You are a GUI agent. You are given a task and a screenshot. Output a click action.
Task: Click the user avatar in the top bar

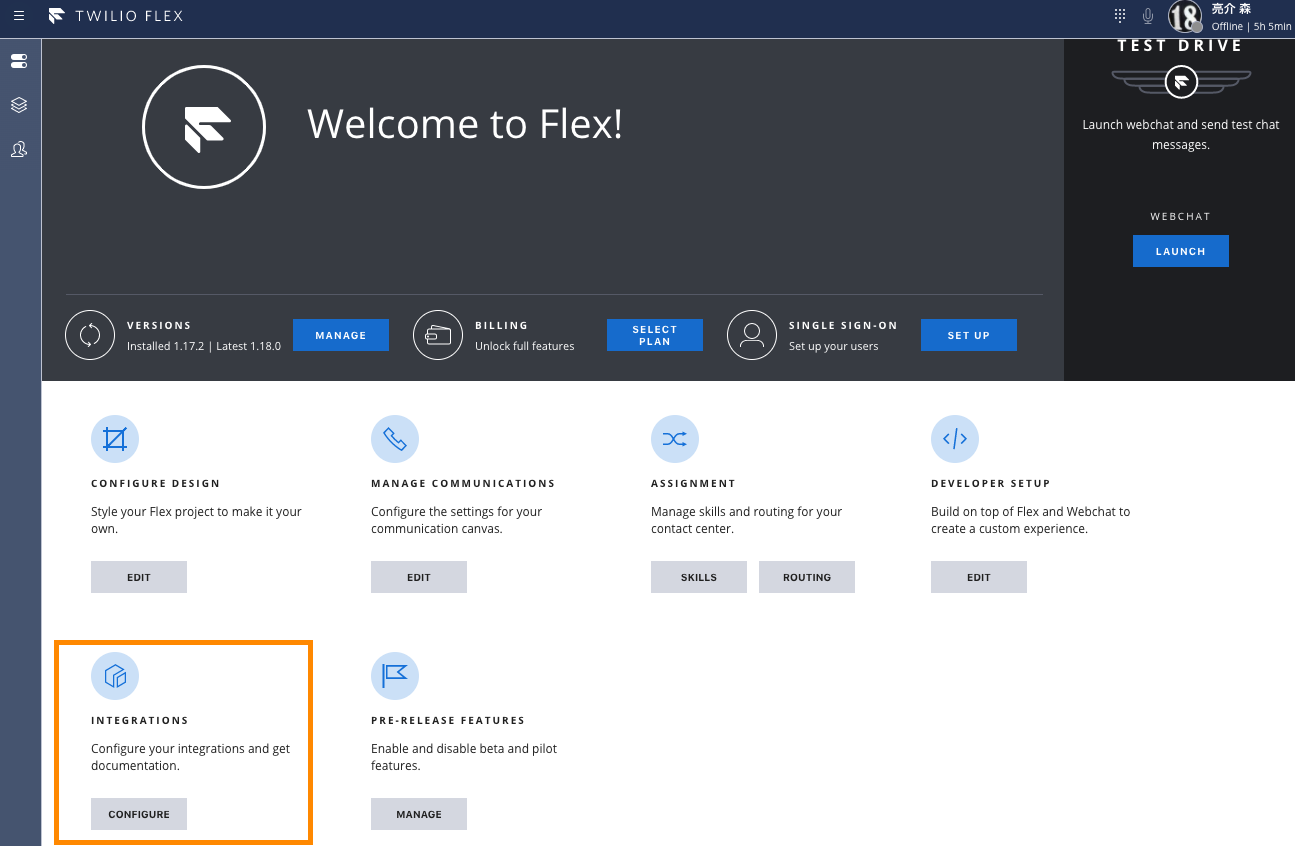point(1185,15)
